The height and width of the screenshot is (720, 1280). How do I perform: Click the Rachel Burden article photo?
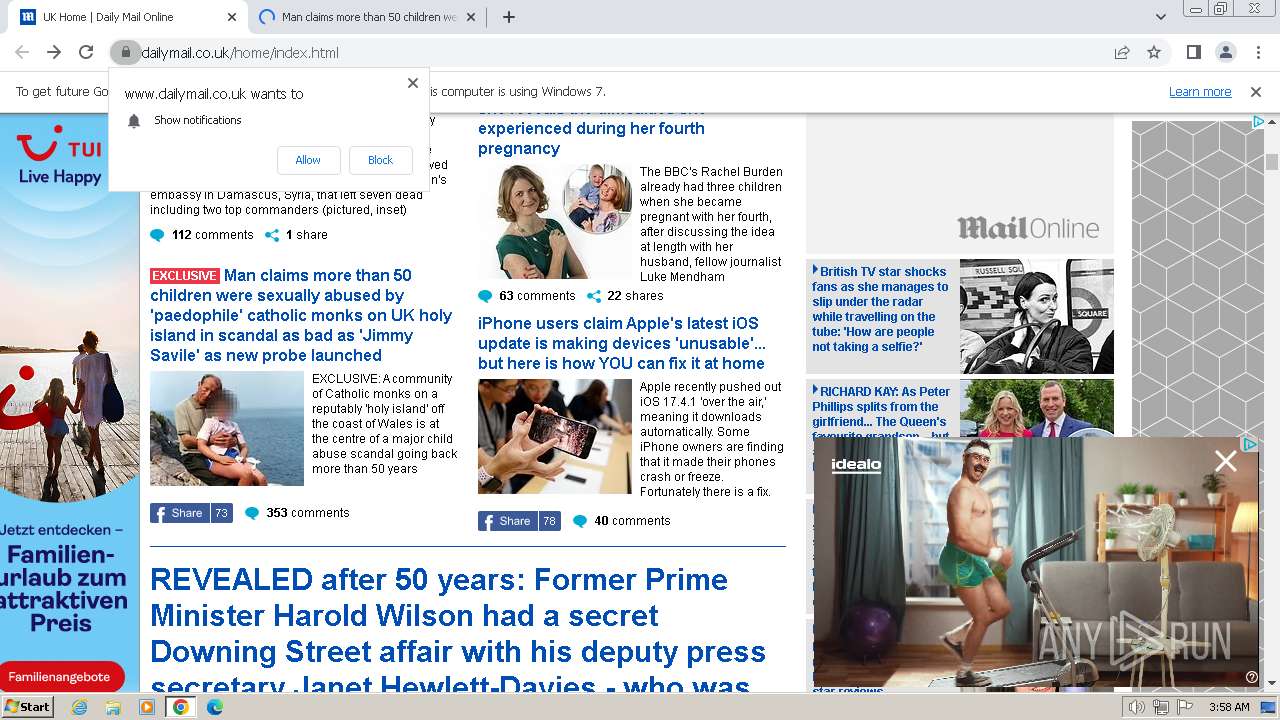(x=555, y=222)
